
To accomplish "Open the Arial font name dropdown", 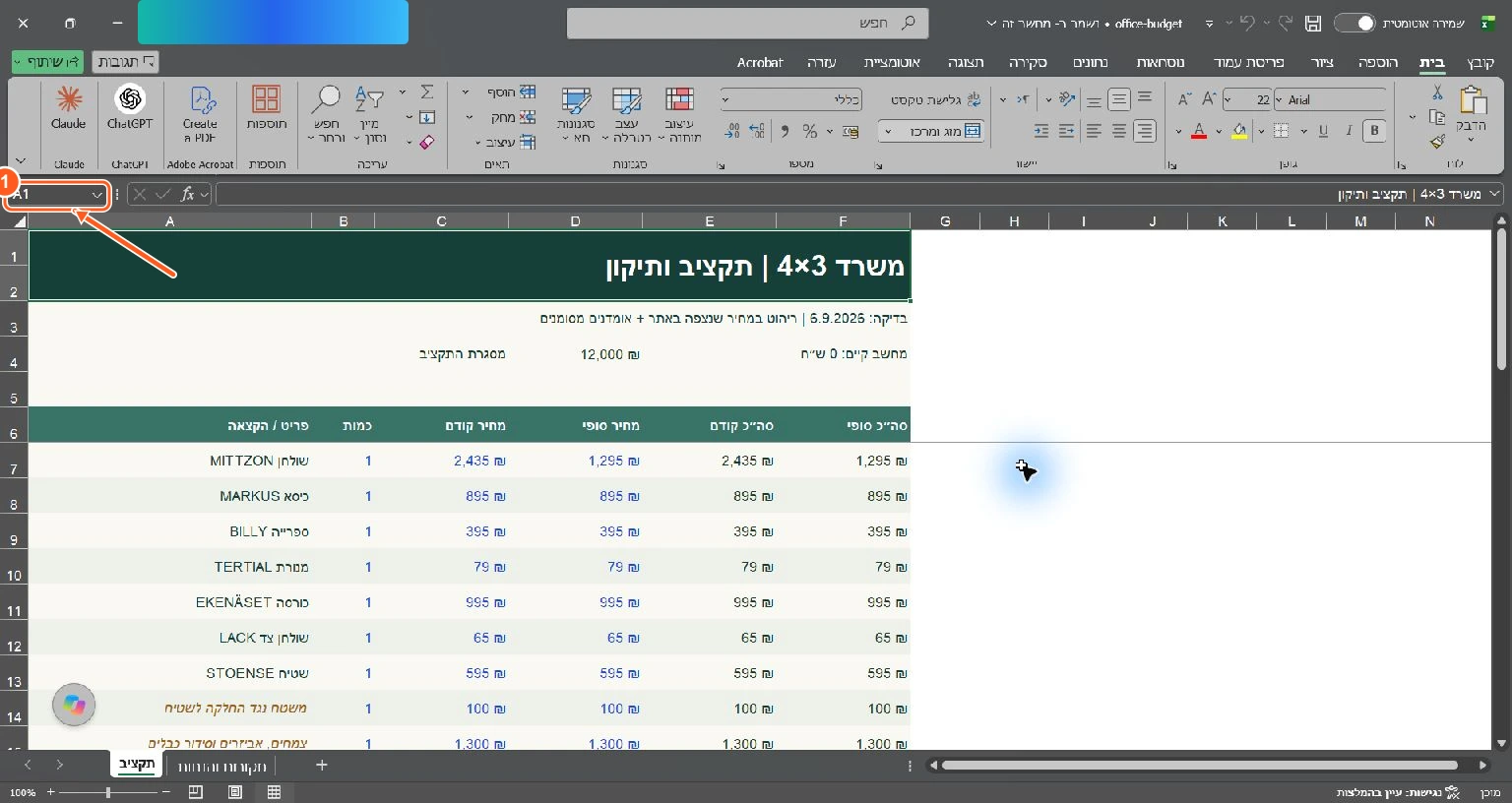I will click(x=1280, y=99).
